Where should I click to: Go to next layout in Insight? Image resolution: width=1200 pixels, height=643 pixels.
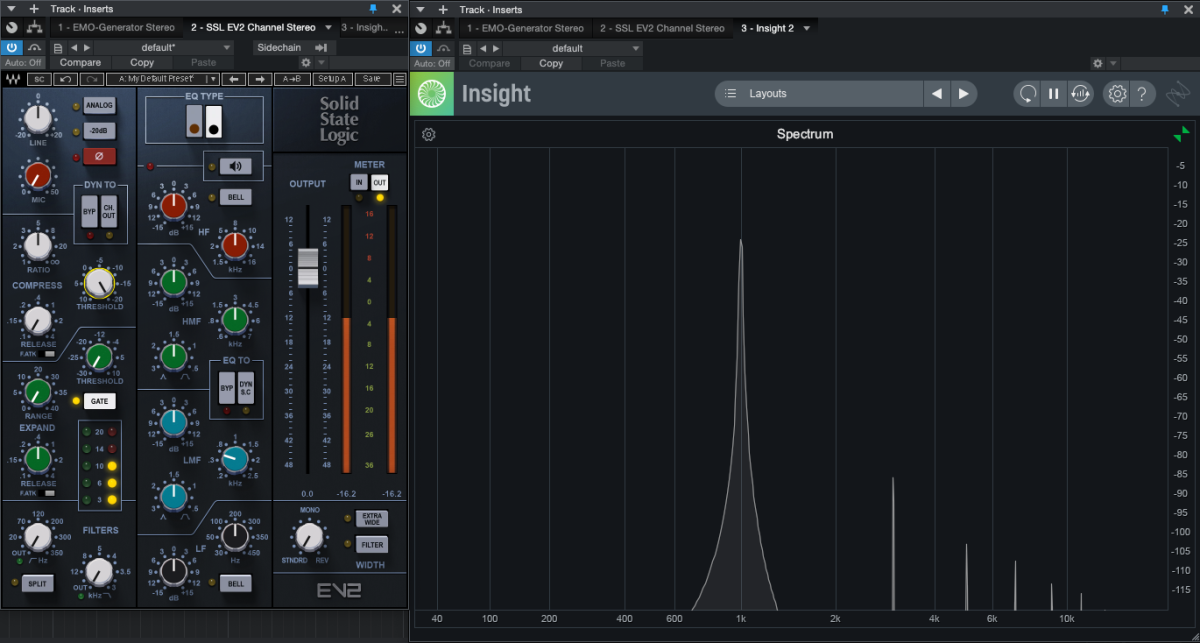point(963,94)
